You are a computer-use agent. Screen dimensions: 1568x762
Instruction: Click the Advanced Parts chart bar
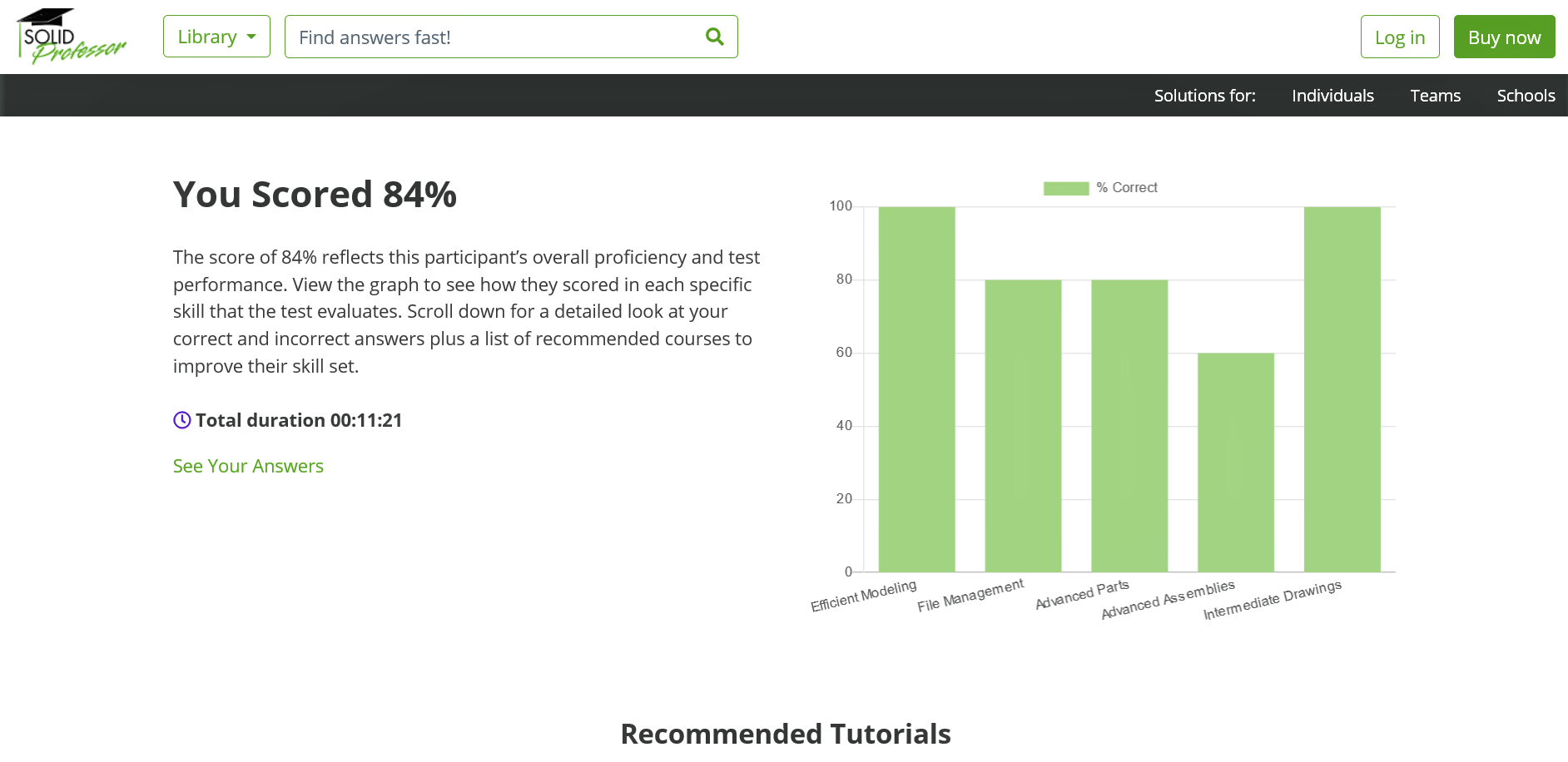tap(1129, 426)
